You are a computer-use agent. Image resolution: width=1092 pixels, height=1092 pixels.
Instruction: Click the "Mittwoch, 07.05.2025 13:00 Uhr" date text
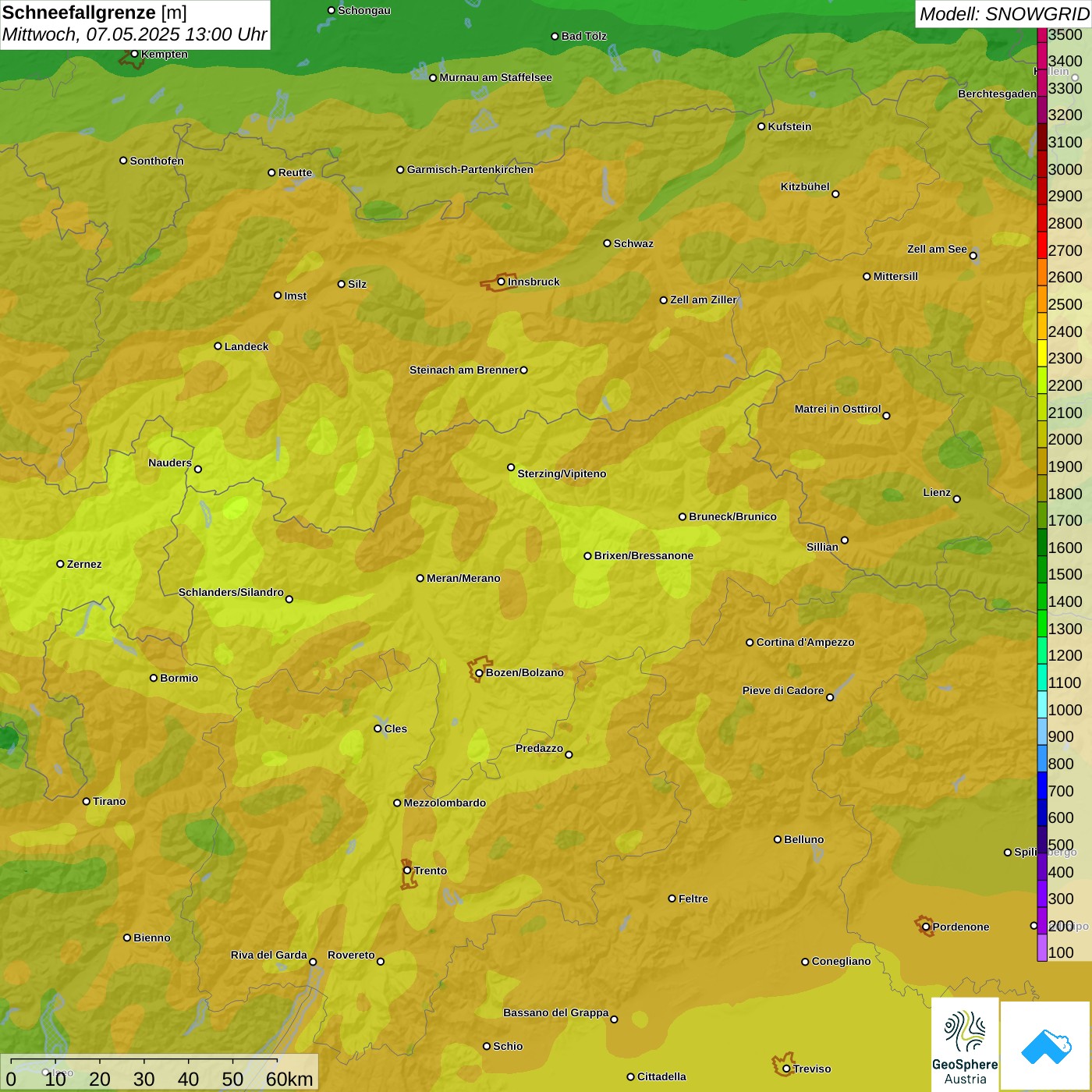pos(135,35)
